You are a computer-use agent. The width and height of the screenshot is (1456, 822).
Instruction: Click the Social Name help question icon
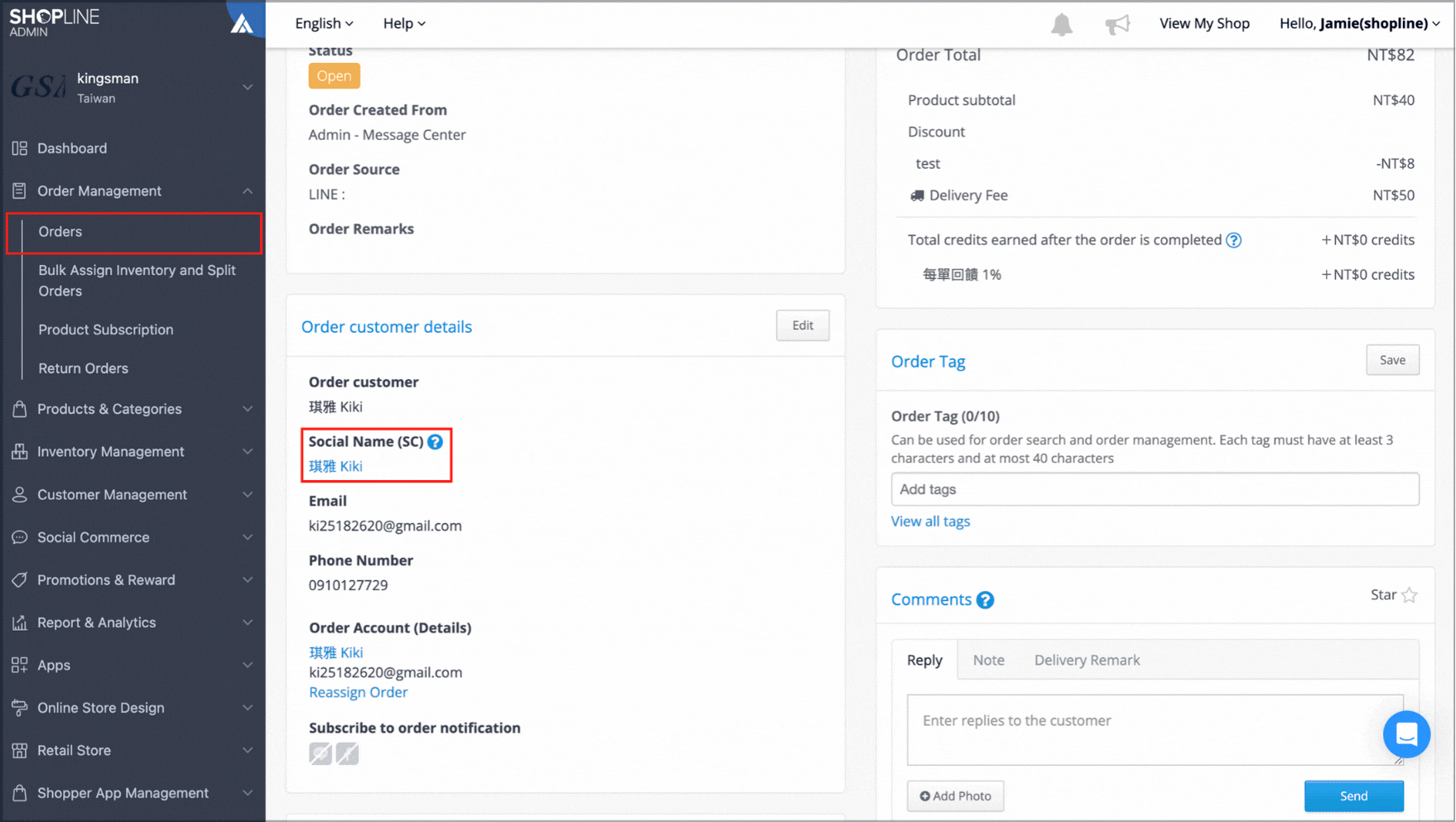tap(435, 442)
